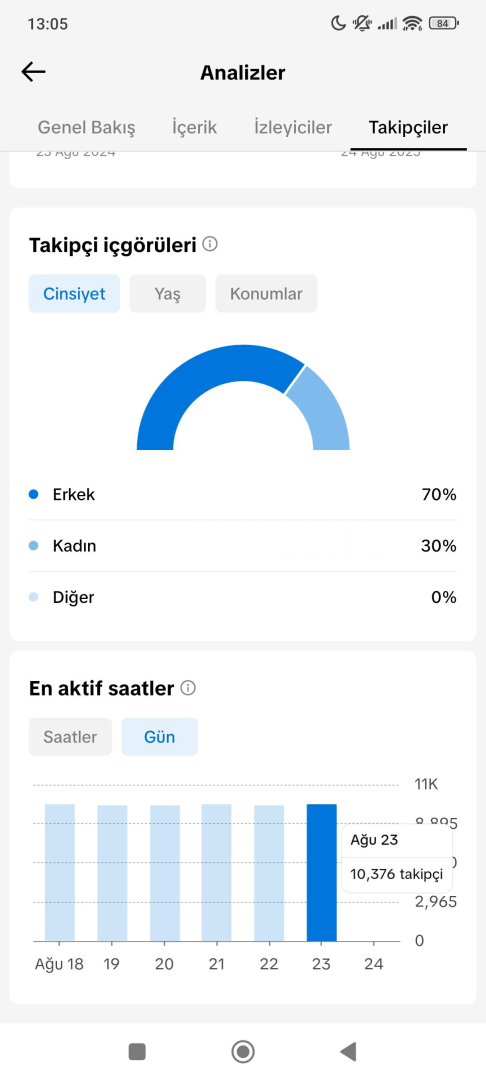Image resolution: width=486 pixels, height=1080 pixels.
Task: Show active times by Saatler
Action: 70,736
